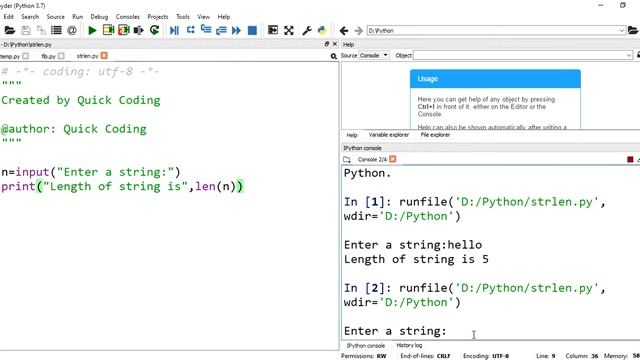Undock the editor pane icon
This screenshot has width=640, height=360.
click(327, 44)
